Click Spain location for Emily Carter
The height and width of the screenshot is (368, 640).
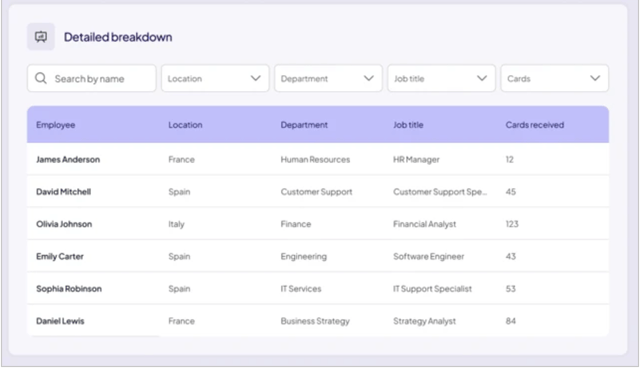(x=179, y=256)
